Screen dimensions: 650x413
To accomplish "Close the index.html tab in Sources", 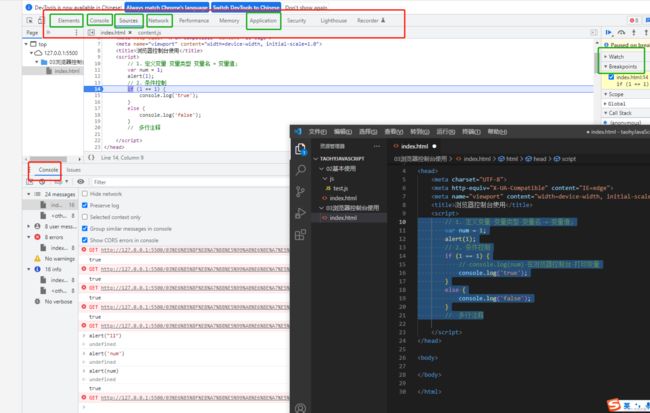I will pos(130,32).
